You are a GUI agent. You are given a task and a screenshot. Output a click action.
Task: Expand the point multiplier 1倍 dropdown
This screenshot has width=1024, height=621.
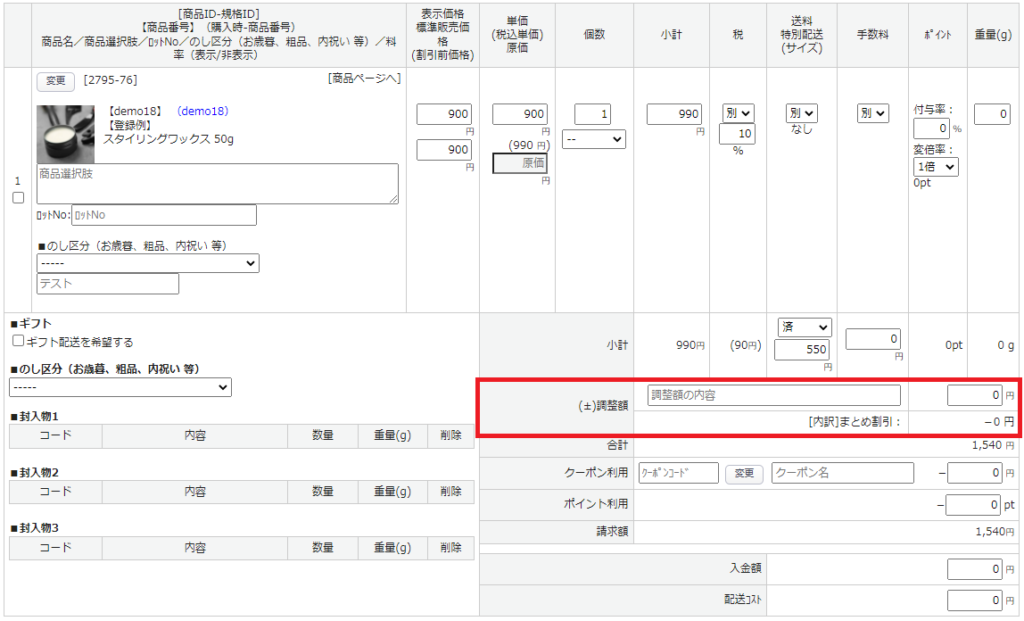click(x=936, y=167)
